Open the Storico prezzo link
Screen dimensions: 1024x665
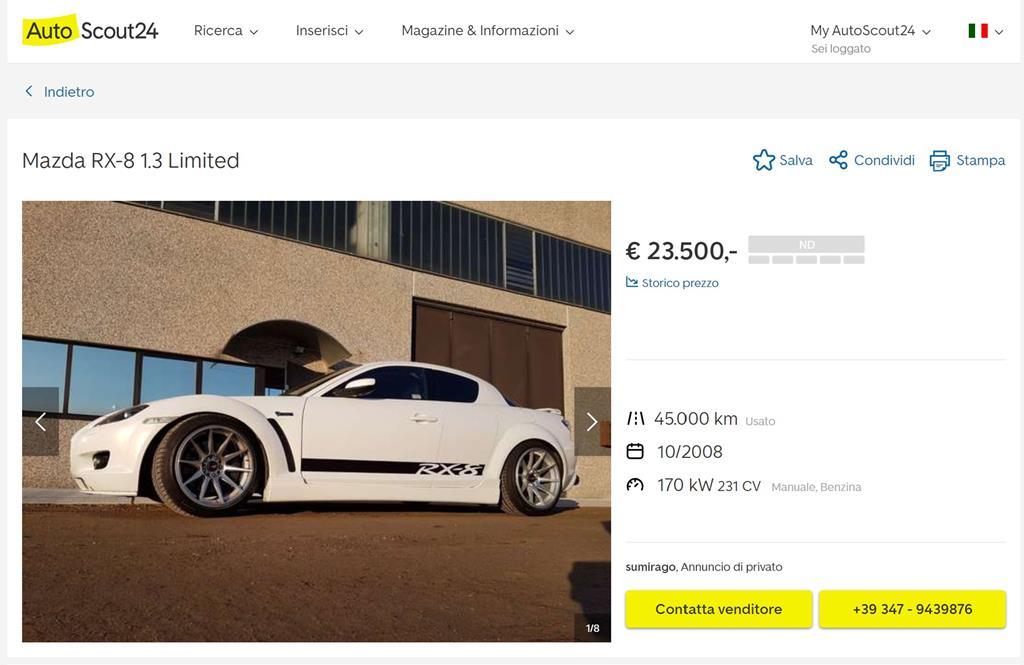coord(680,283)
